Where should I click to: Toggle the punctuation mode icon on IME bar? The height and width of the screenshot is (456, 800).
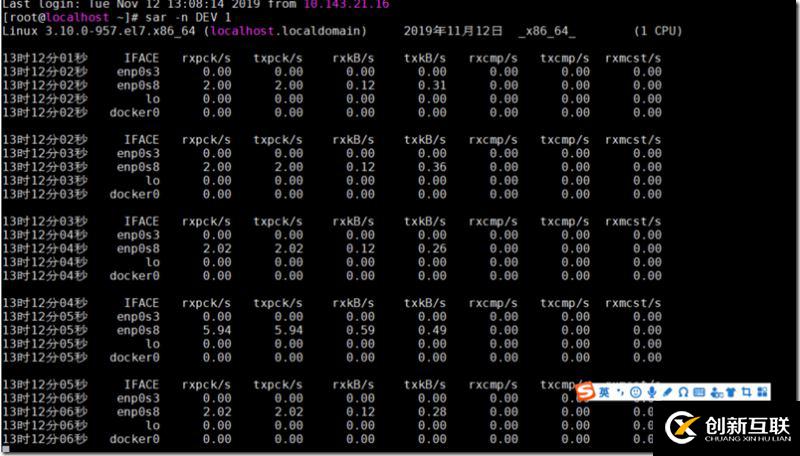tap(620, 392)
